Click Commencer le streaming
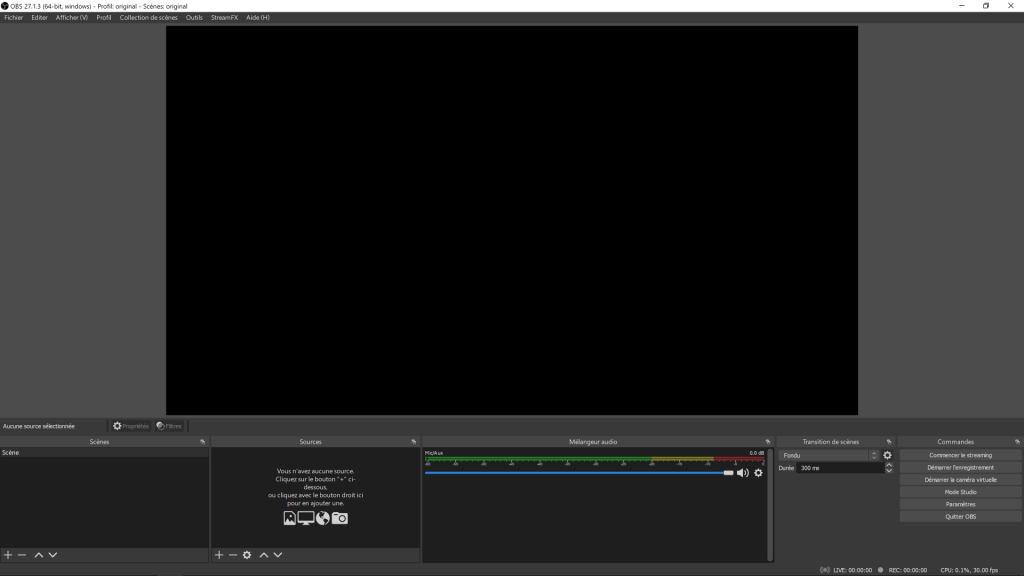The width and height of the screenshot is (1024, 576). (960, 455)
